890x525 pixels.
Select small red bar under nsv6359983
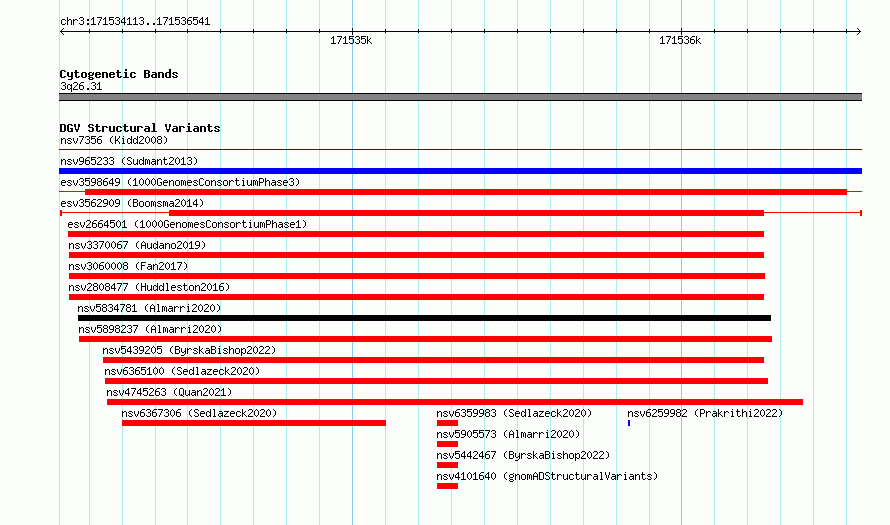click(447, 423)
